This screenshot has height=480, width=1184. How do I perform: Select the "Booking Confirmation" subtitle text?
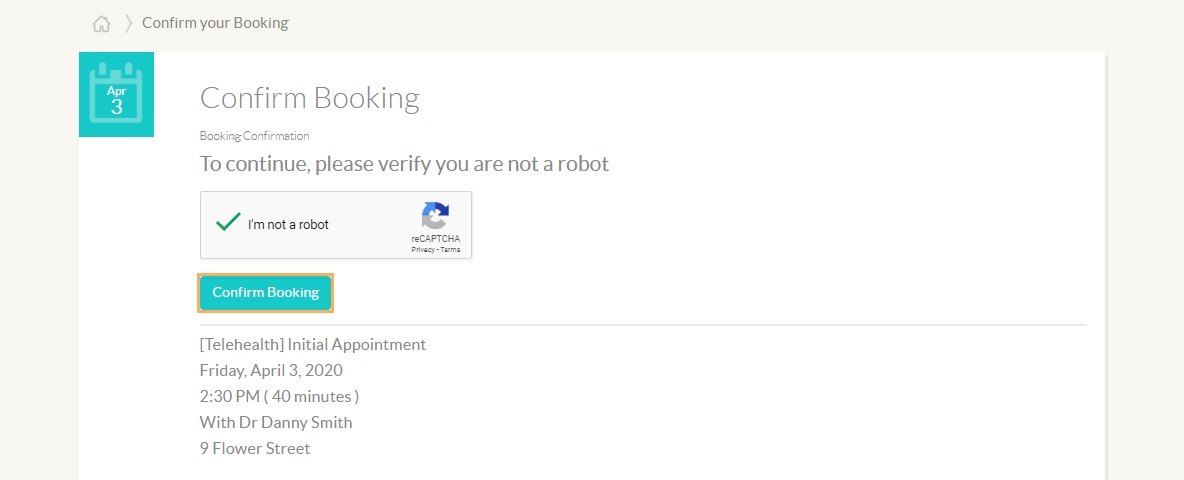tap(254, 136)
